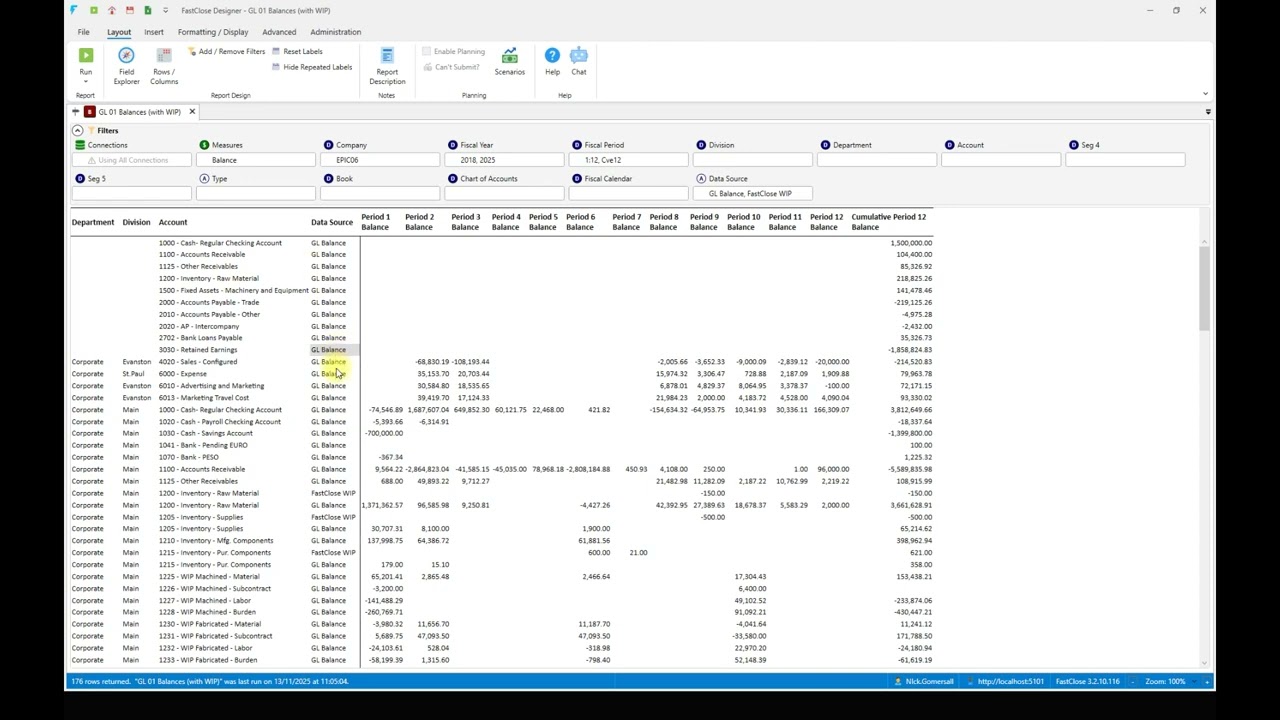Collapse the Filters panel
This screenshot has width=1280, height=720.
click(x=77, y=130)
